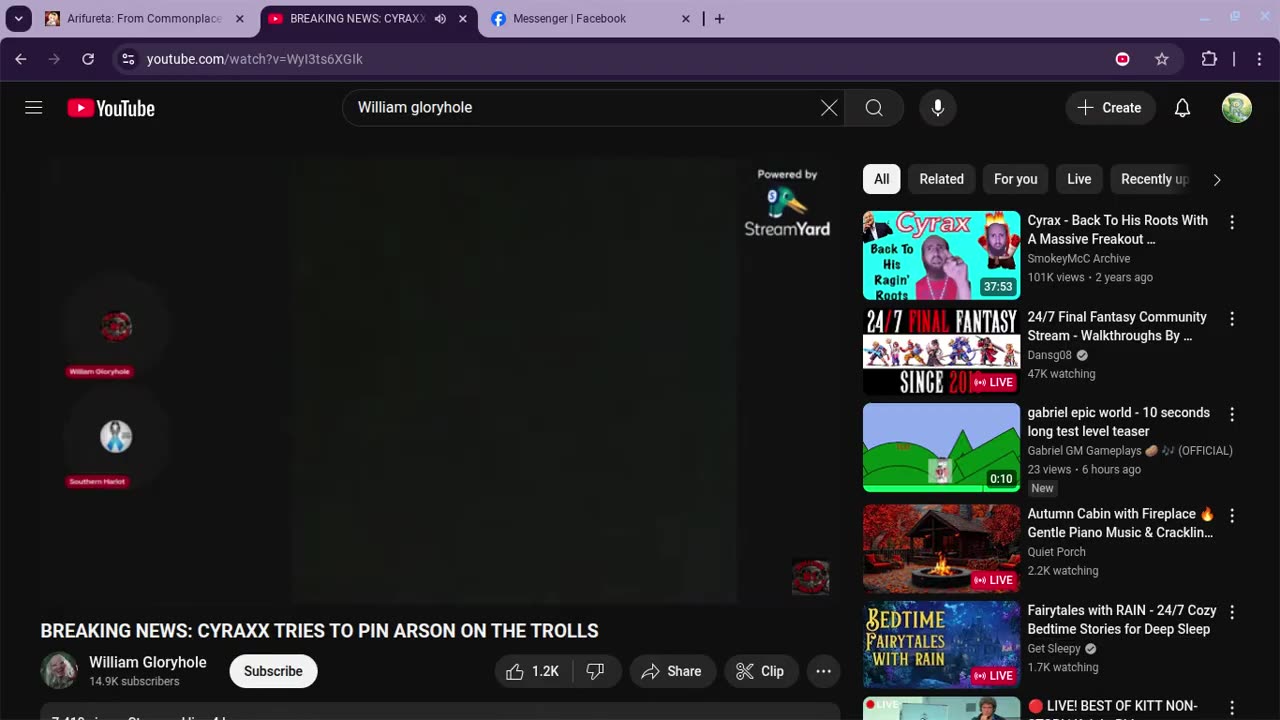
Task: Open new browser tab with plus
Action: pyautogui.click(x=719, y=19)
